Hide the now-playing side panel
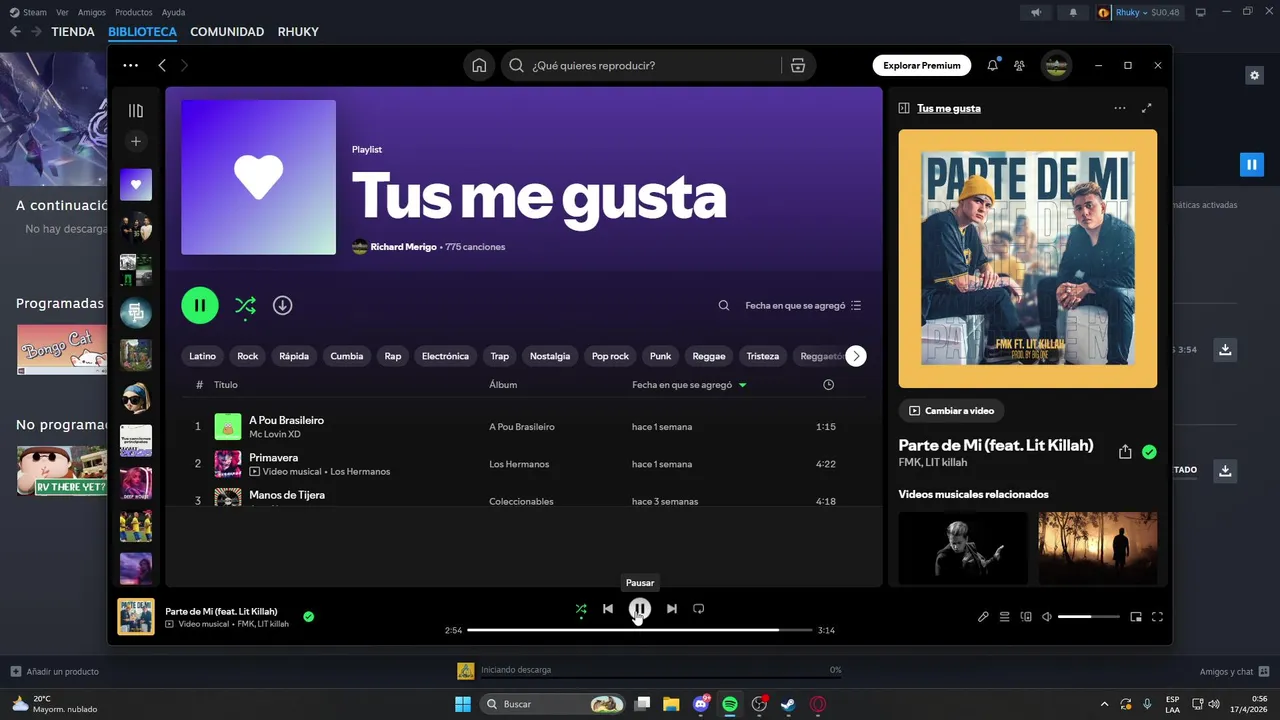The image size is (1280, 720). coord(904,108)
